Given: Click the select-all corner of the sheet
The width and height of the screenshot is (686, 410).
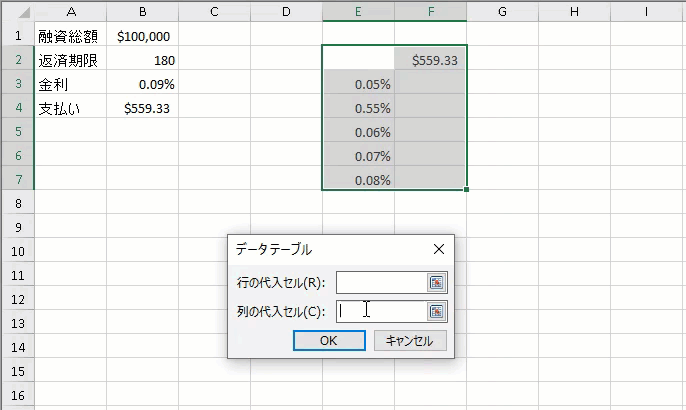Looking at the screenshot, I should (x=17, y=11).
